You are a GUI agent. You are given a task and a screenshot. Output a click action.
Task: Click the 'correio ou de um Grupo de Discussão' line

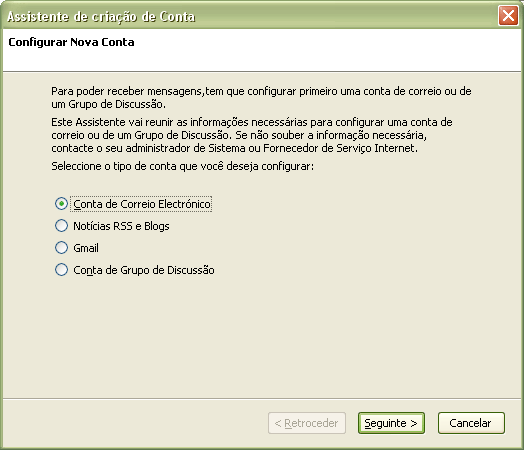pyautogui.click(x=239, y=135)
